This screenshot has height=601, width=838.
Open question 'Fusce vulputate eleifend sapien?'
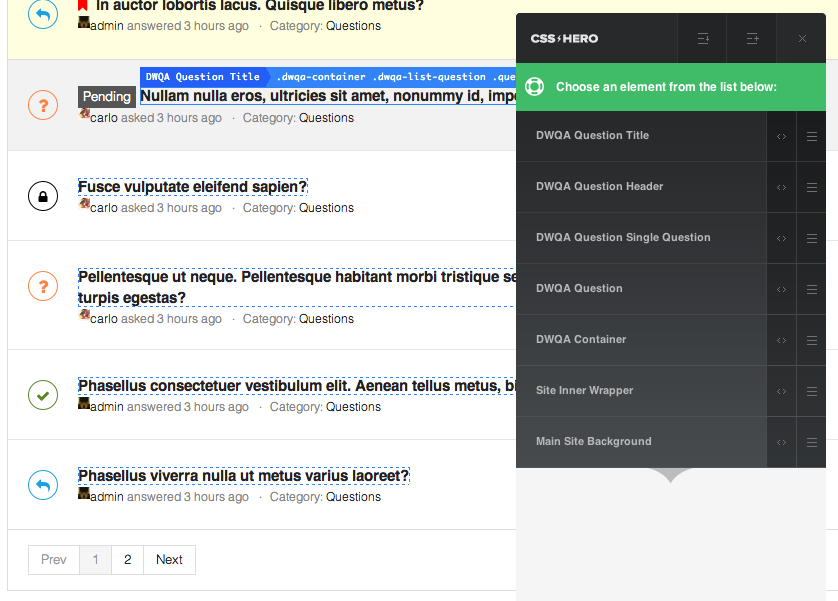[x=192, y=187]
